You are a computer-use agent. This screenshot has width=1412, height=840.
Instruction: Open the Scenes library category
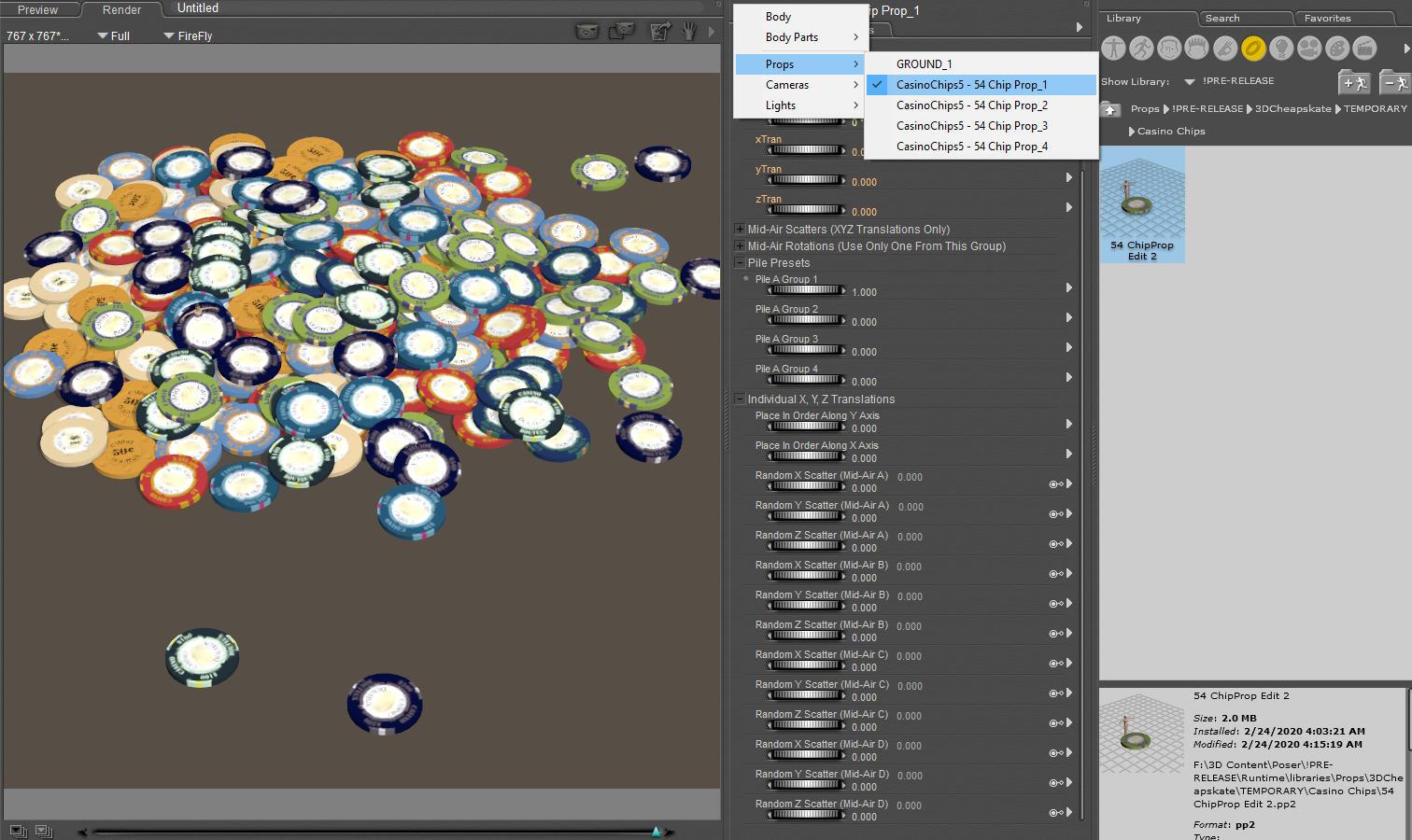tap(1365, 48)
